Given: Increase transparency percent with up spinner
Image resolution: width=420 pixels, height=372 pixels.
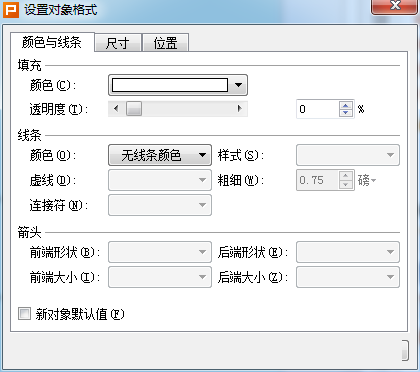Looking at the screenshot, I should (346, 105).
